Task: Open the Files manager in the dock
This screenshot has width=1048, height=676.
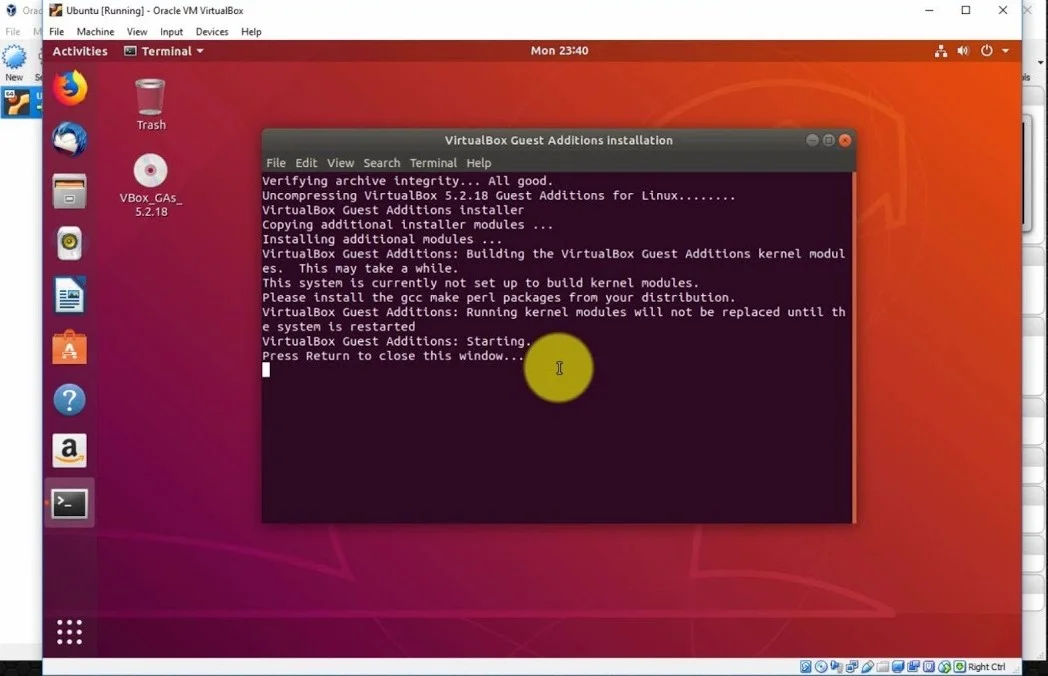Action: [x=70, y=191]
